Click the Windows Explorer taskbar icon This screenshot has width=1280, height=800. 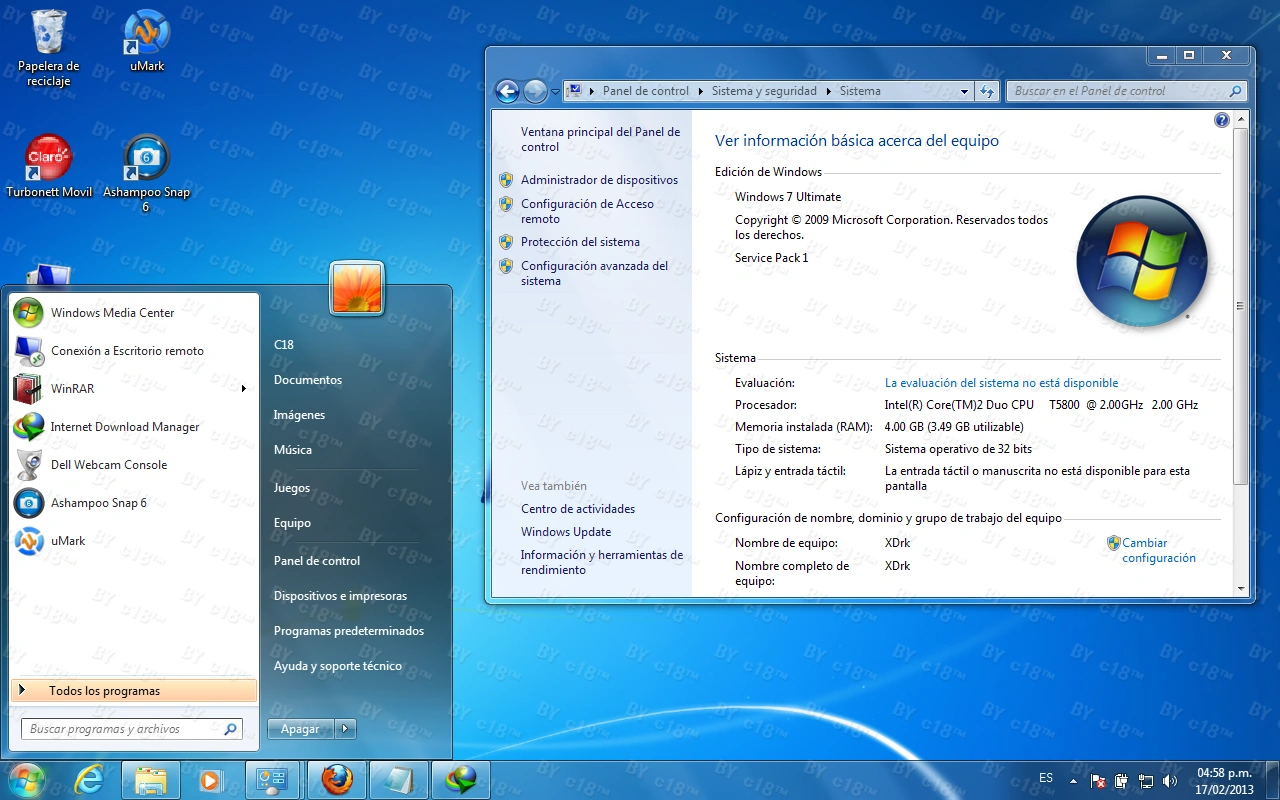coord(151,779)
